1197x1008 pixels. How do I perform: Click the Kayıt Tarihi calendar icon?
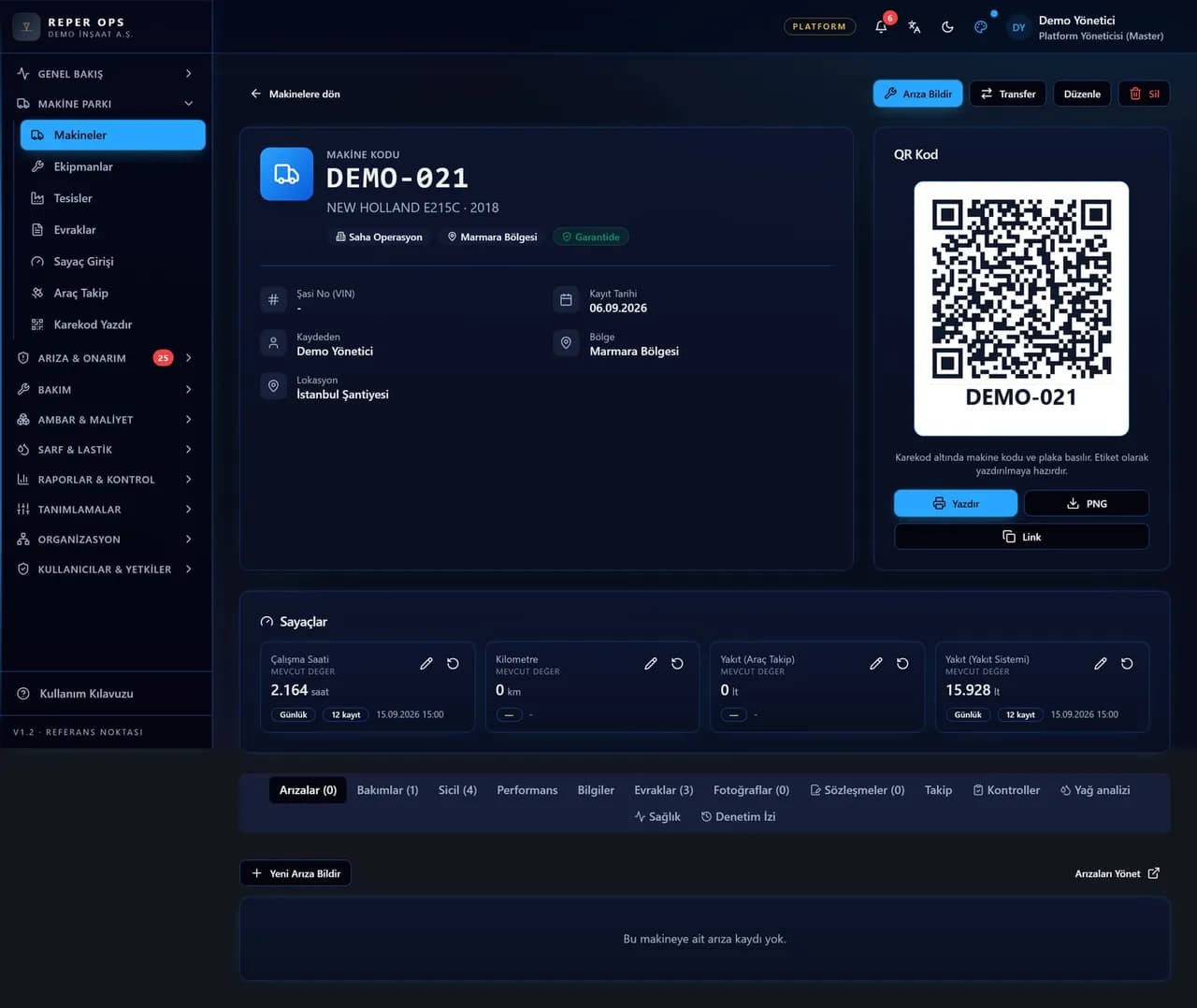(x=566, y=299)
